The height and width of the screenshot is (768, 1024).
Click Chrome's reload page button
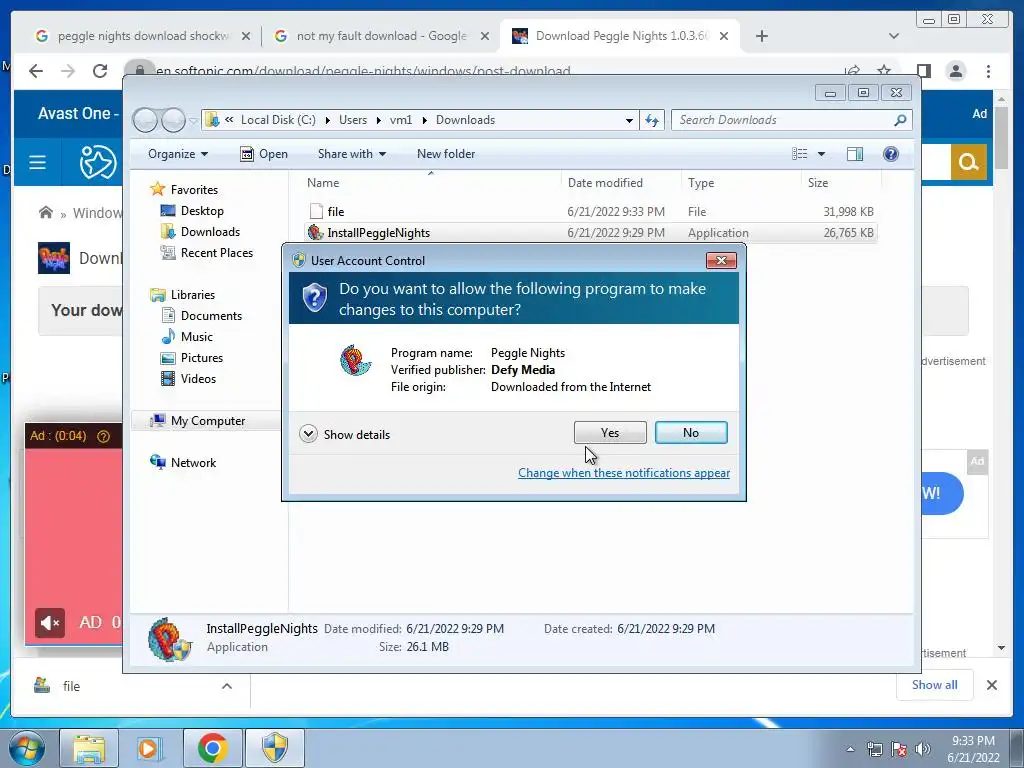[100, 71]
